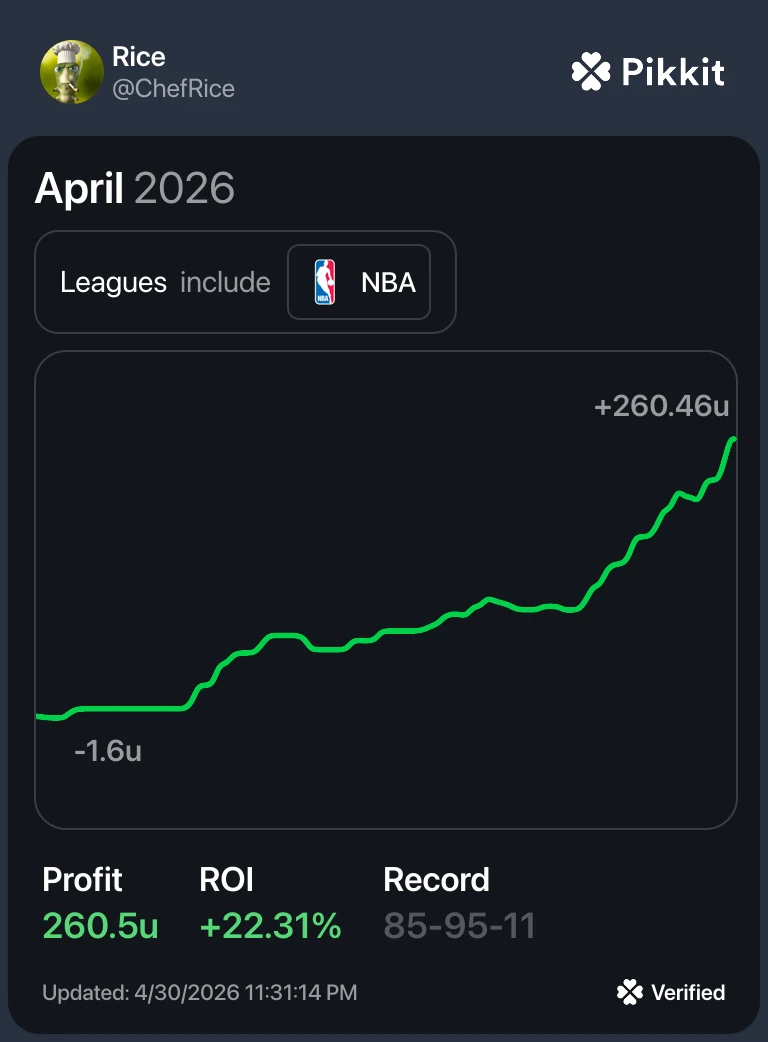Click the Updated timestamp text

point(200,993)
